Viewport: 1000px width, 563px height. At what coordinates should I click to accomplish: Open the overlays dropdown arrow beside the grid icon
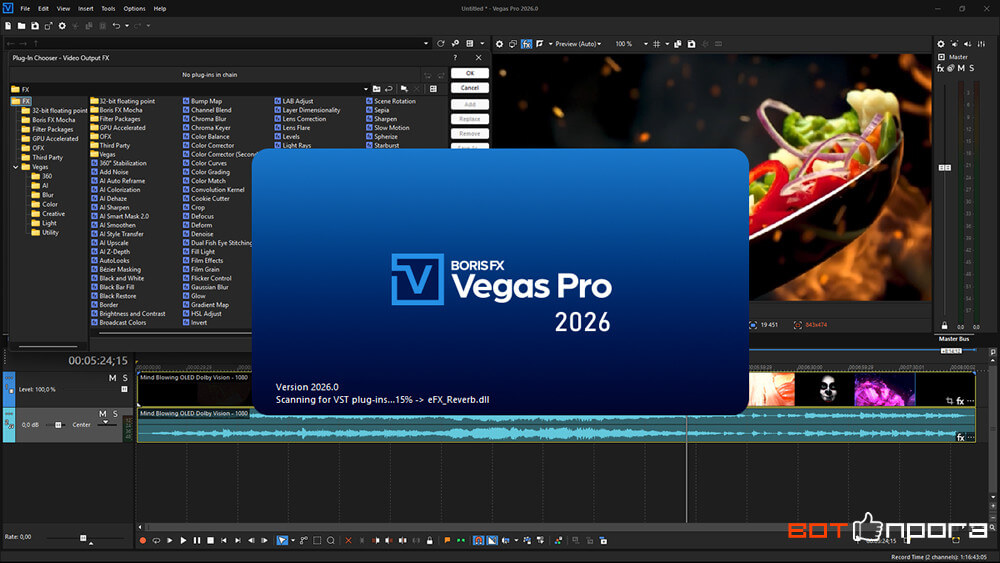click(x=667, y=44)
